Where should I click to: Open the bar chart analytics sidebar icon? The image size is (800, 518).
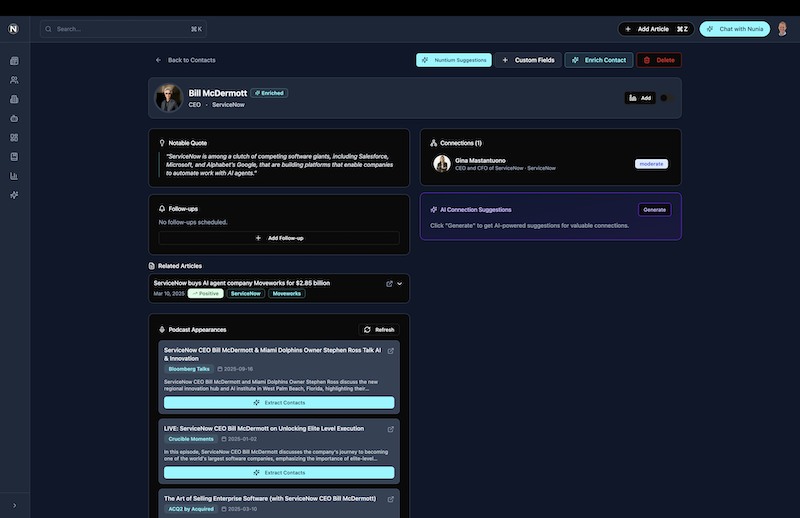click(x=14, y=176)
